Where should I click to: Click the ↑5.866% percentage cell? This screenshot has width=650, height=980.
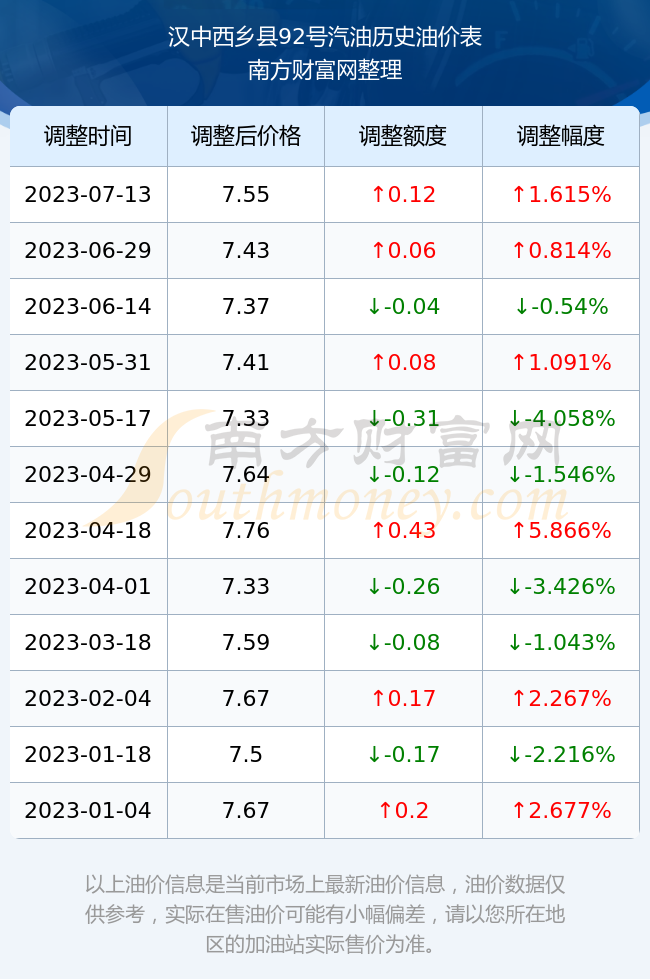pos(561,530)
